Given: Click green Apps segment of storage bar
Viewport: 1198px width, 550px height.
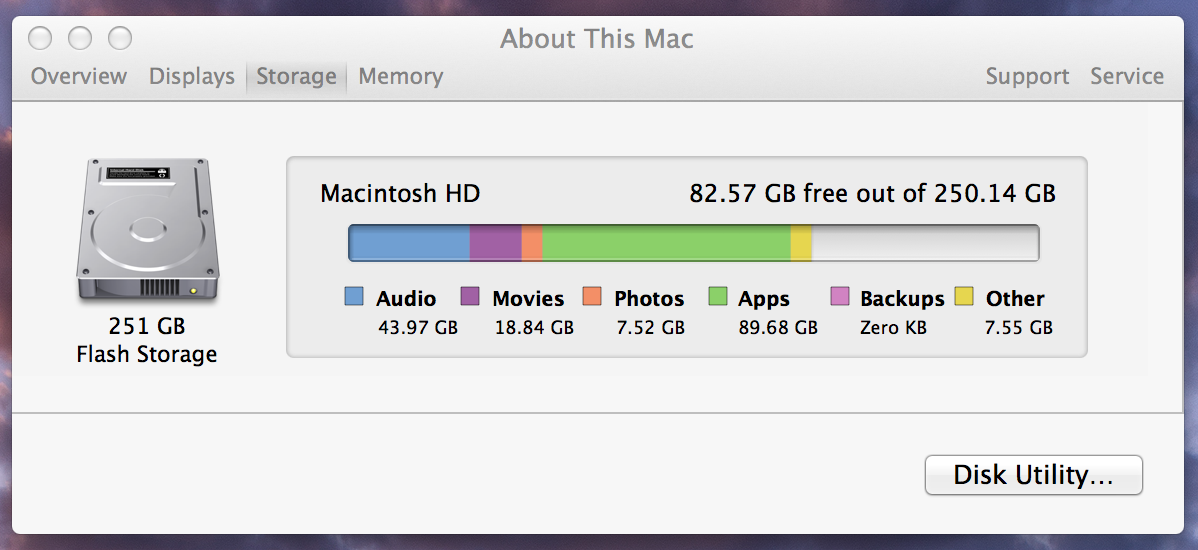Looking at the screenshot, I should (x=666, y=243).
